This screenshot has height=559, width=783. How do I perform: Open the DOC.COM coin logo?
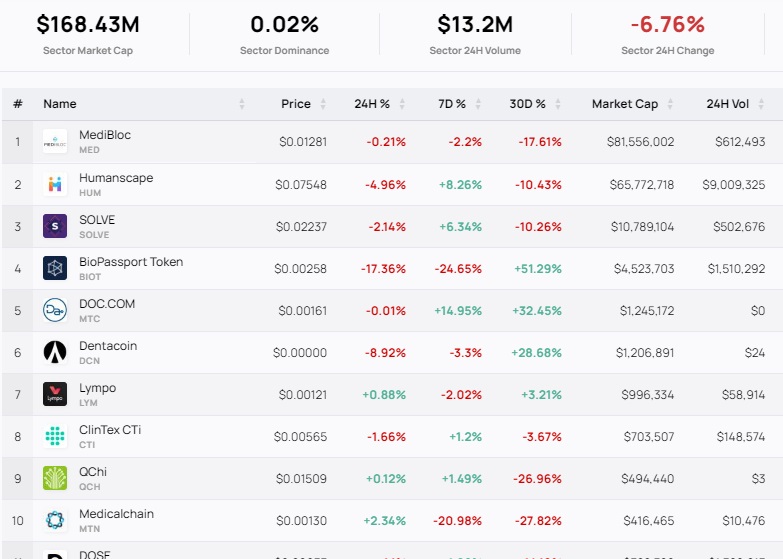[x=55, y=310]
